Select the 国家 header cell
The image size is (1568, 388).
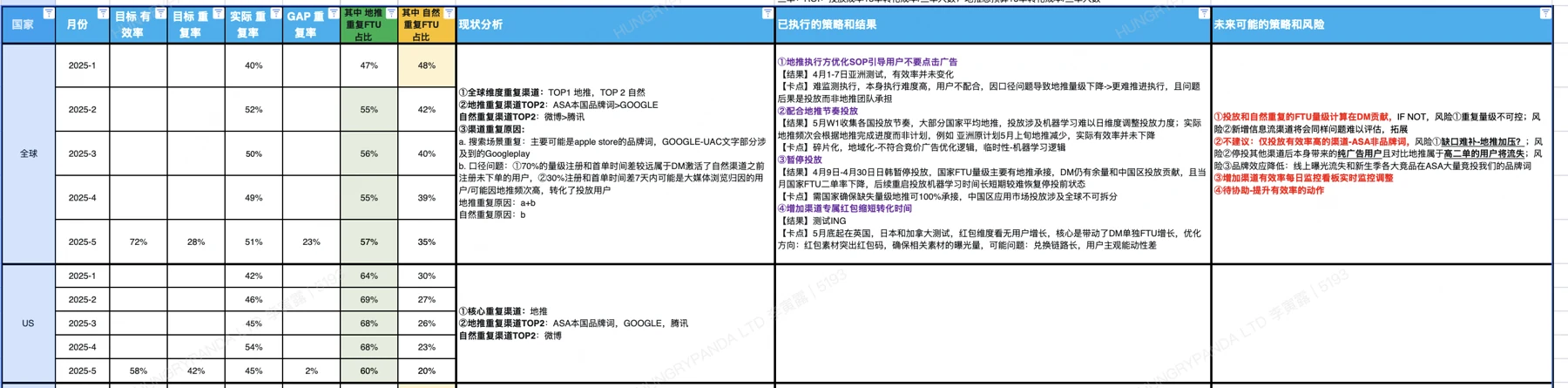(29, 24)
